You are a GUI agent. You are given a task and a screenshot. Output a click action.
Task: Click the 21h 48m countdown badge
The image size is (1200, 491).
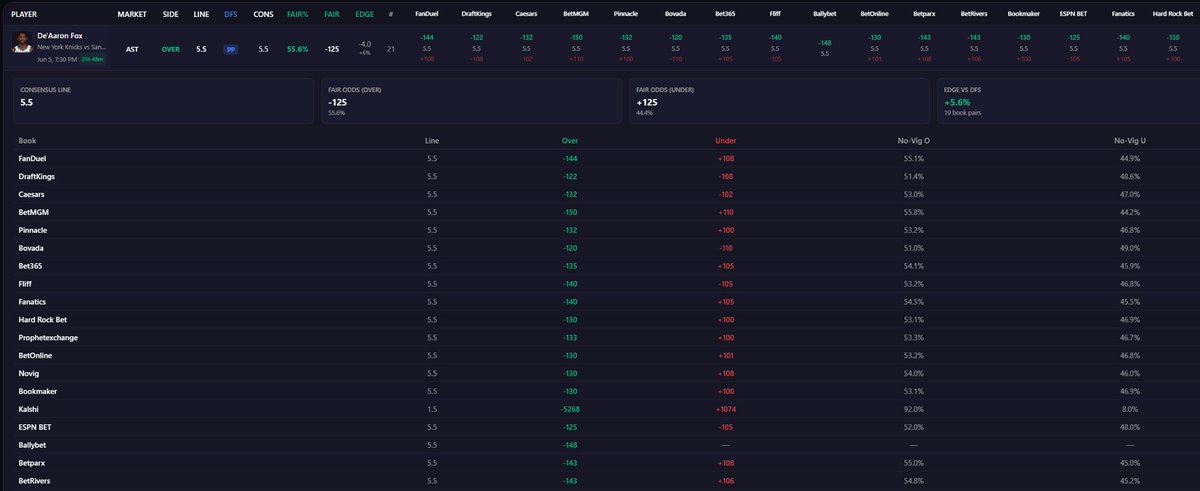tap(94, 58)
